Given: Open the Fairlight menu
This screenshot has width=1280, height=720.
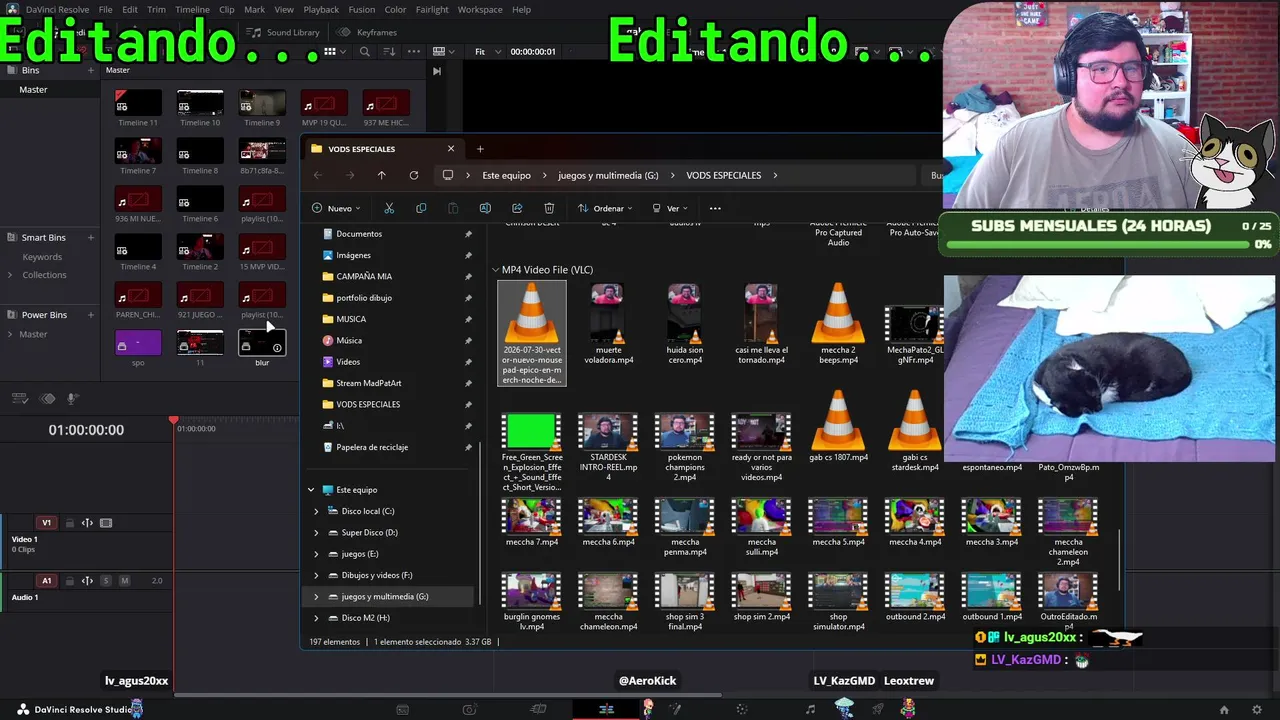Looking at the screenshot, I should [x=432, y=10].
